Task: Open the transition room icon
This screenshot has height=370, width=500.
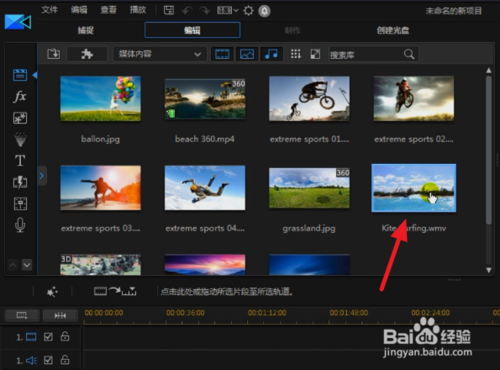Action: click(x=20, y=182)
